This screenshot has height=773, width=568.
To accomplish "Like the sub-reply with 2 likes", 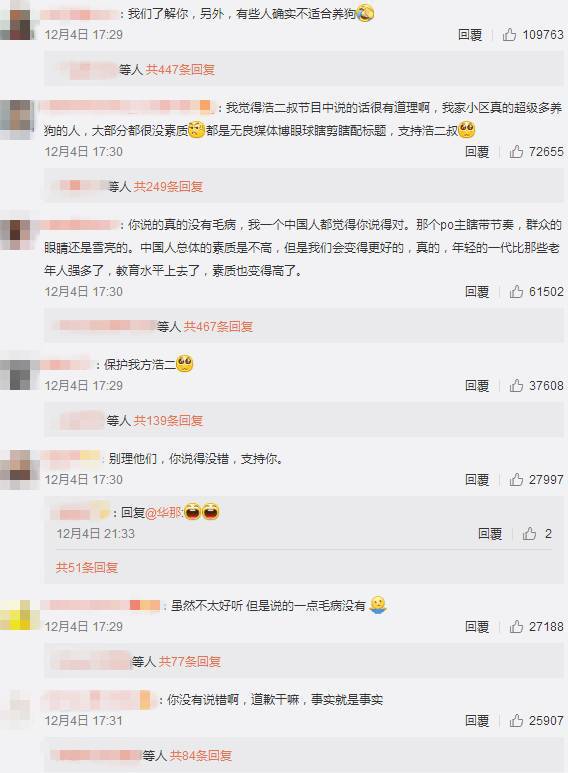I will pos(530,533).
